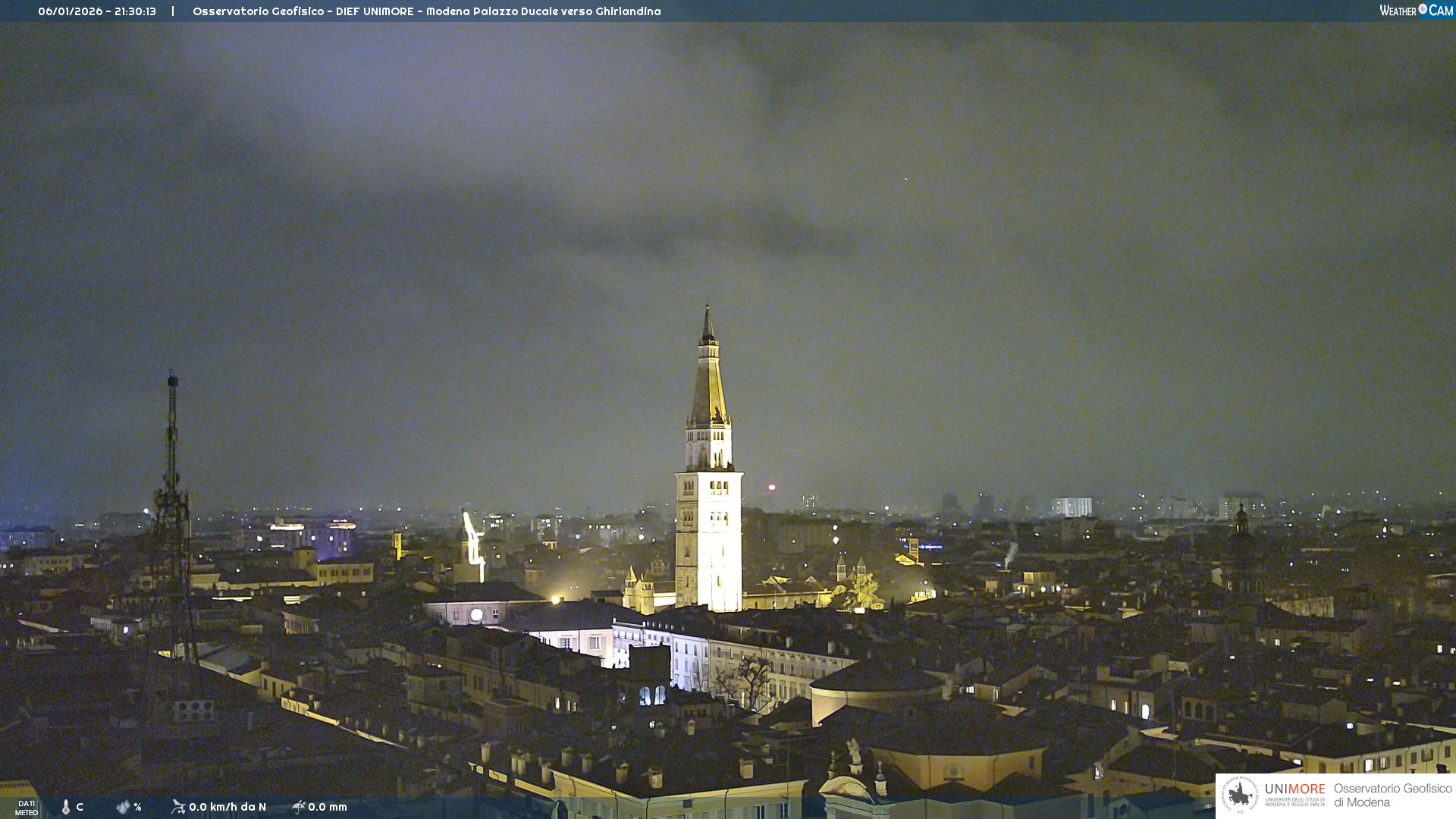The image size is (1456, 819).
Task: Click the 0.0 km/h da N wind reading
Action: (227, 807)
